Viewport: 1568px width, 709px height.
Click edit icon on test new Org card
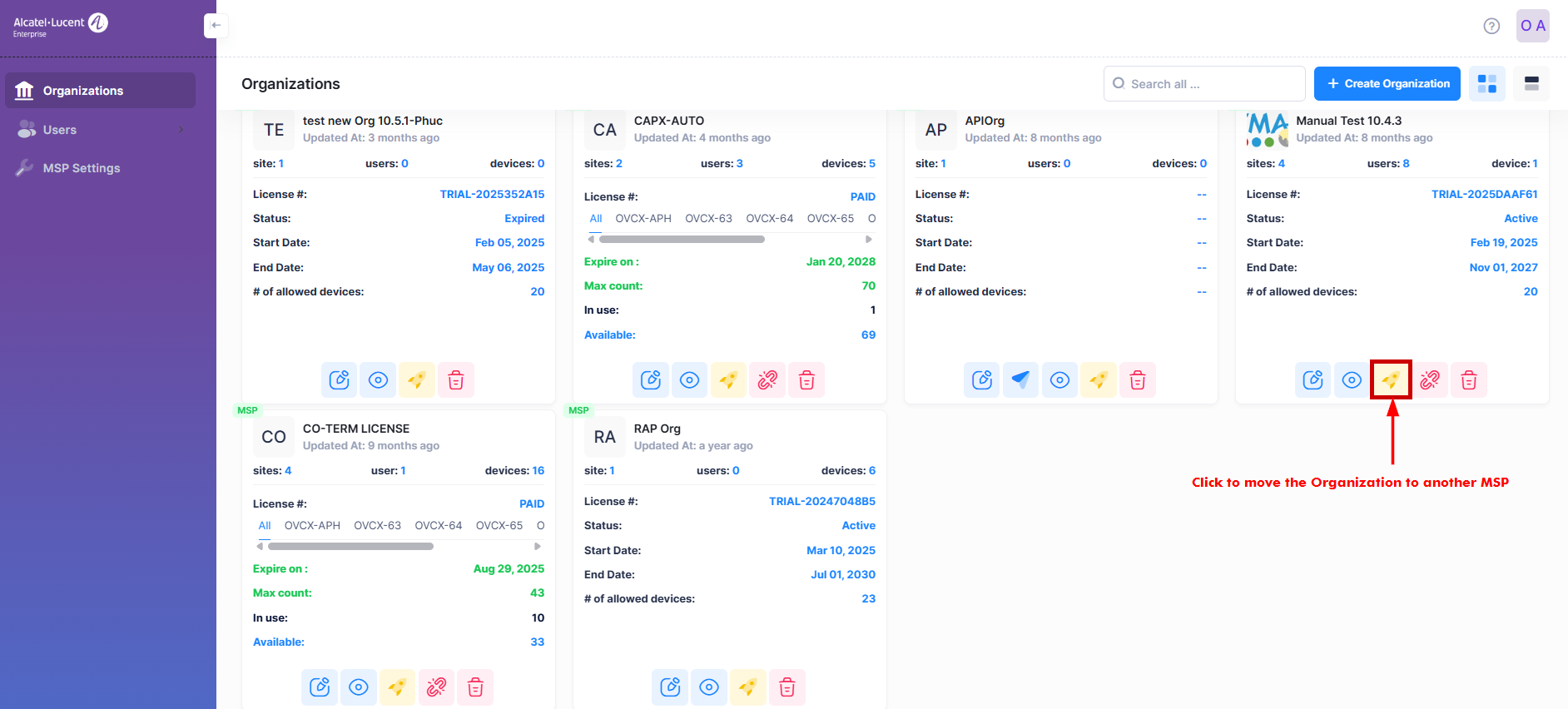pyautogui.click(x=339, y=380)
